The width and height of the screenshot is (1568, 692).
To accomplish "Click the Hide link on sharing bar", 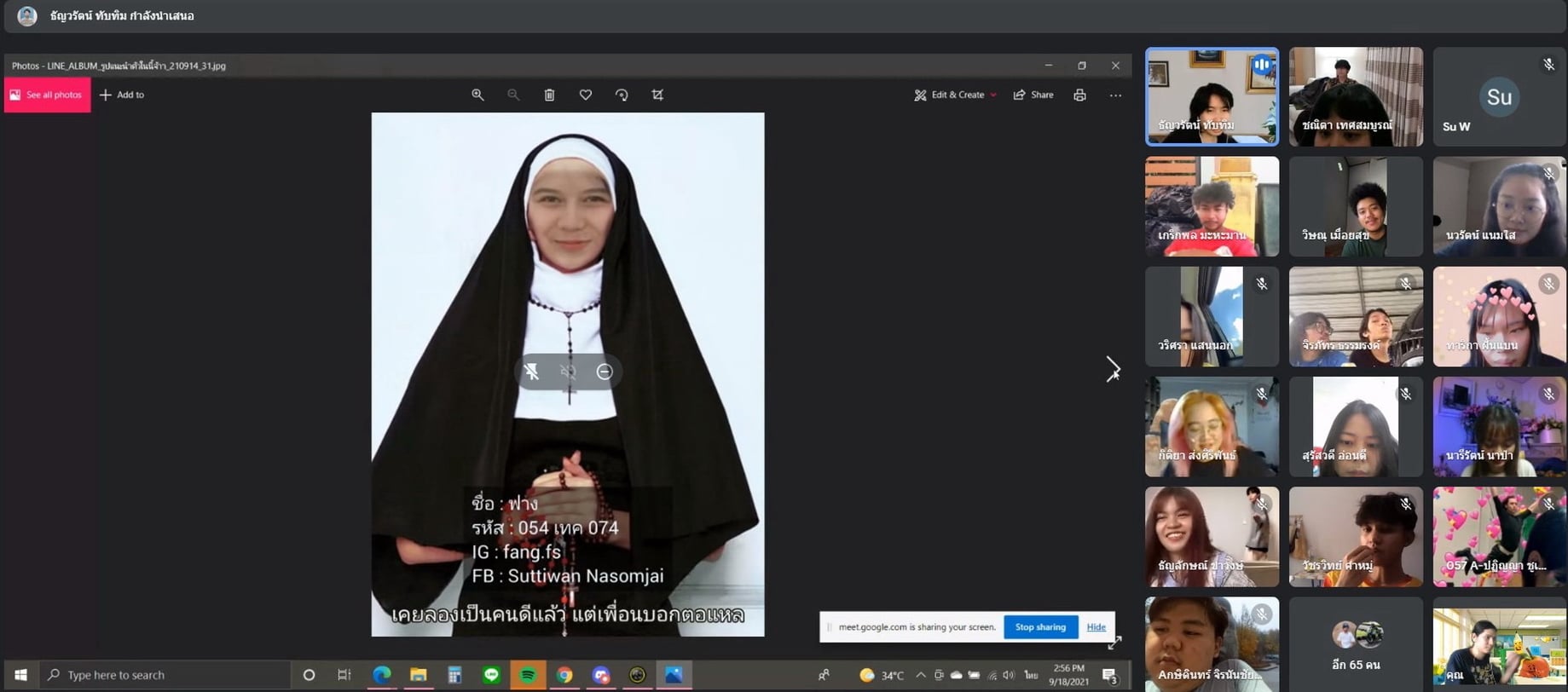I will (1096, 627).
